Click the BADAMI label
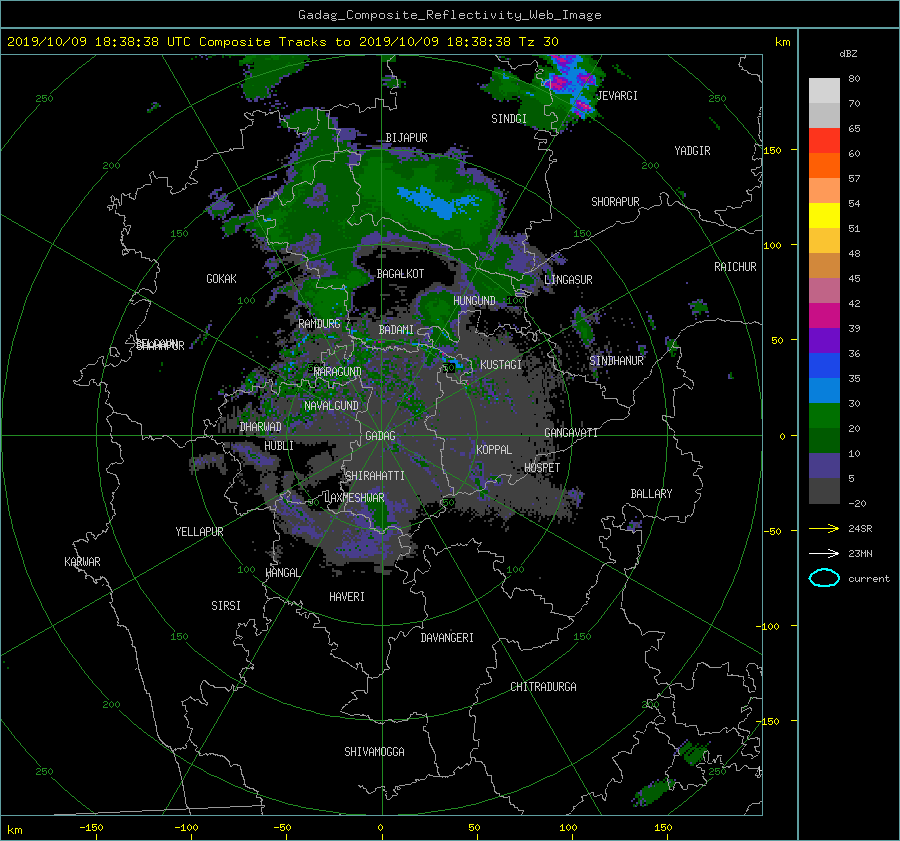This screenshot has width=900, height=841. (396, 330)
